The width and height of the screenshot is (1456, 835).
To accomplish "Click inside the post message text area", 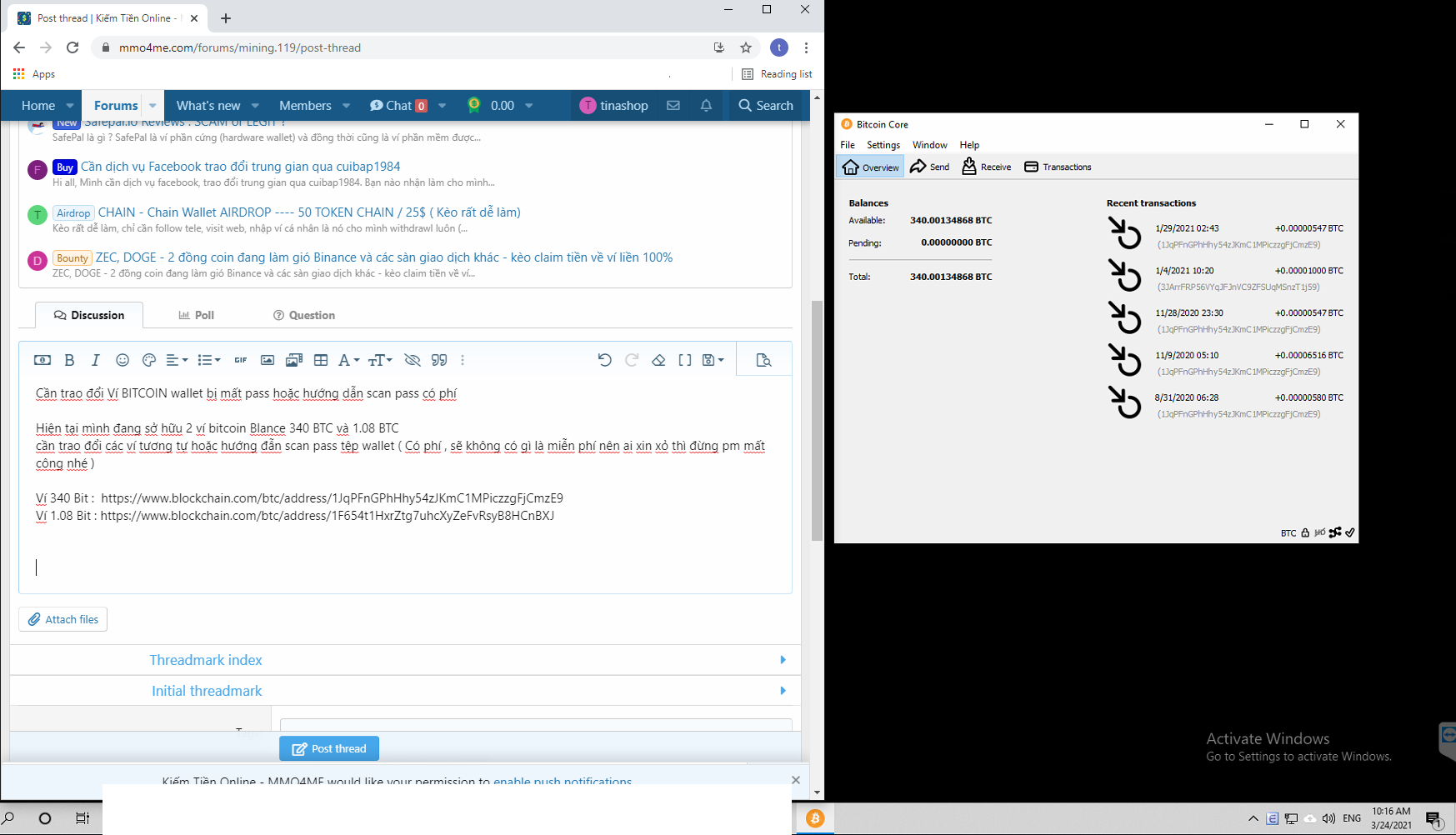I will click(405, 485).
